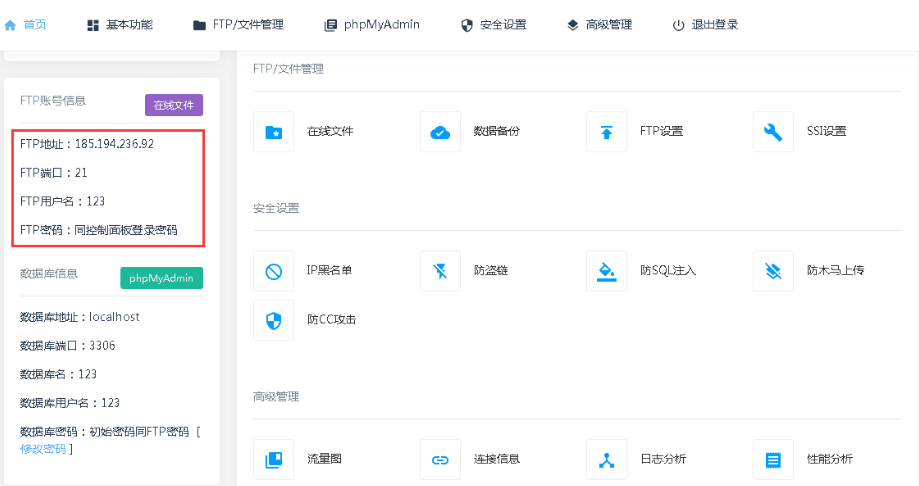Screen dimensions: 919x486
Task: Click 退出登录 to log out
Action: click(714, 25)
